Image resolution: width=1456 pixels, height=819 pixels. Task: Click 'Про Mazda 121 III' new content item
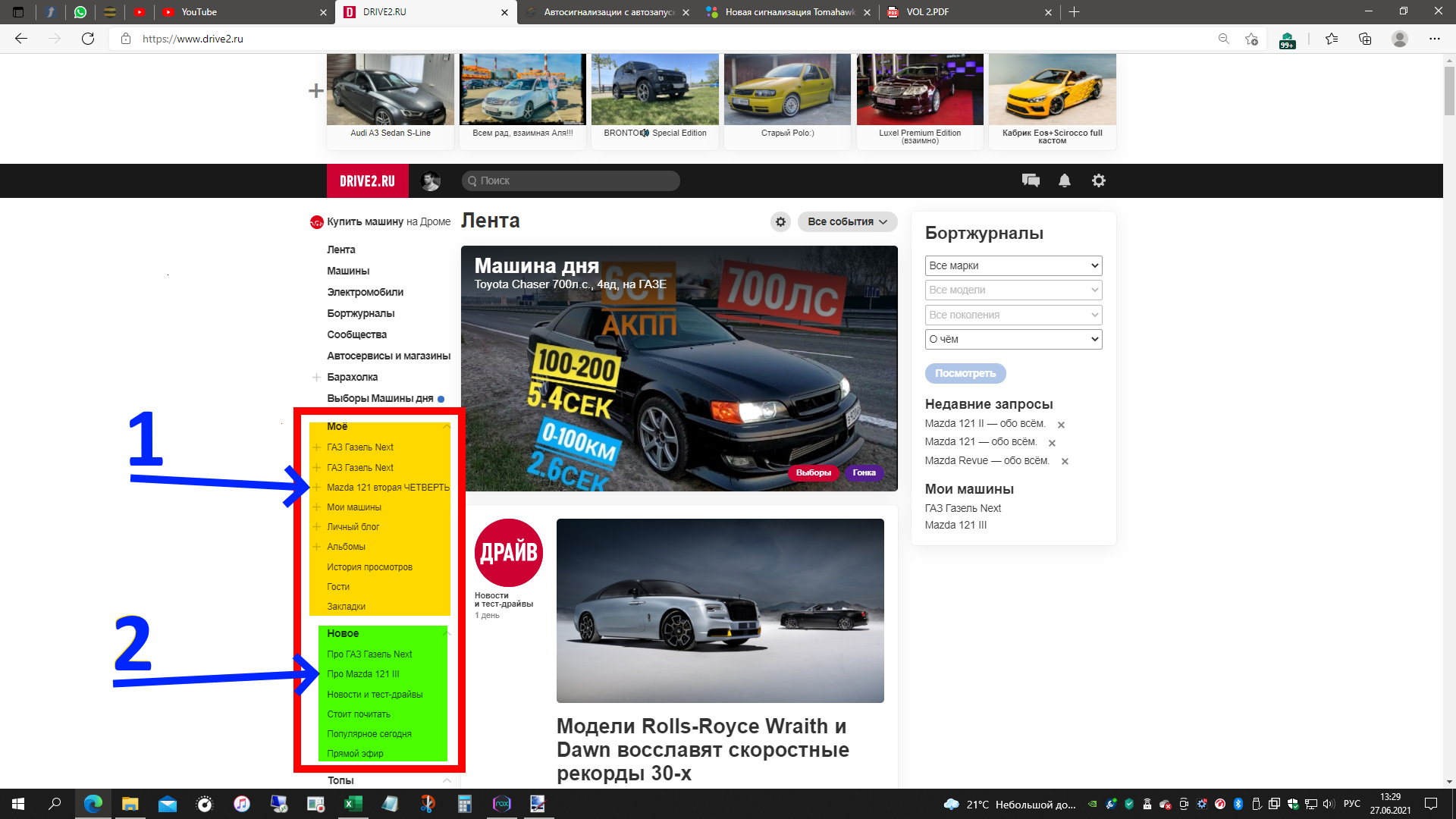[x=363, y=674]
